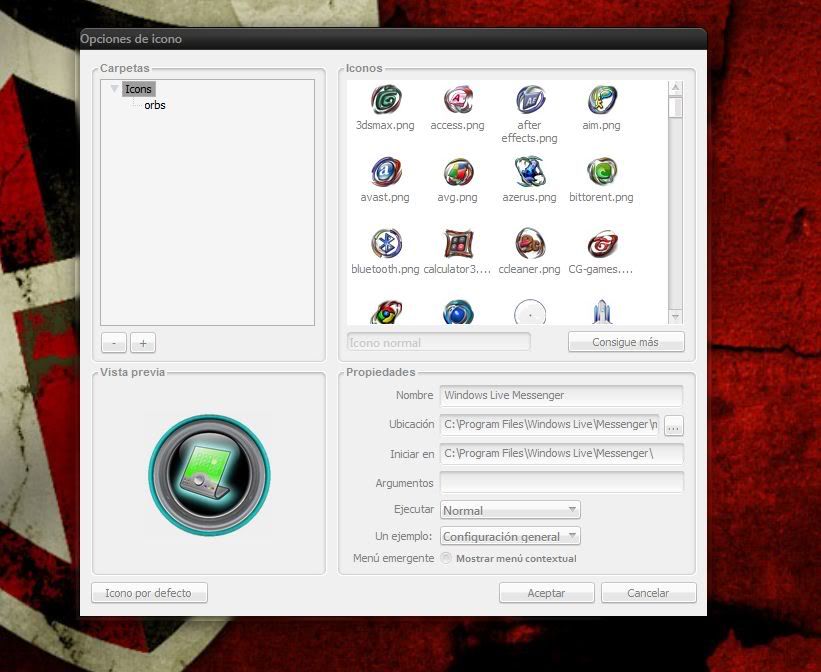Viewport: 821px width, 672px height.
Task: Choose the avg.png icon
Action: click(458, 172)
